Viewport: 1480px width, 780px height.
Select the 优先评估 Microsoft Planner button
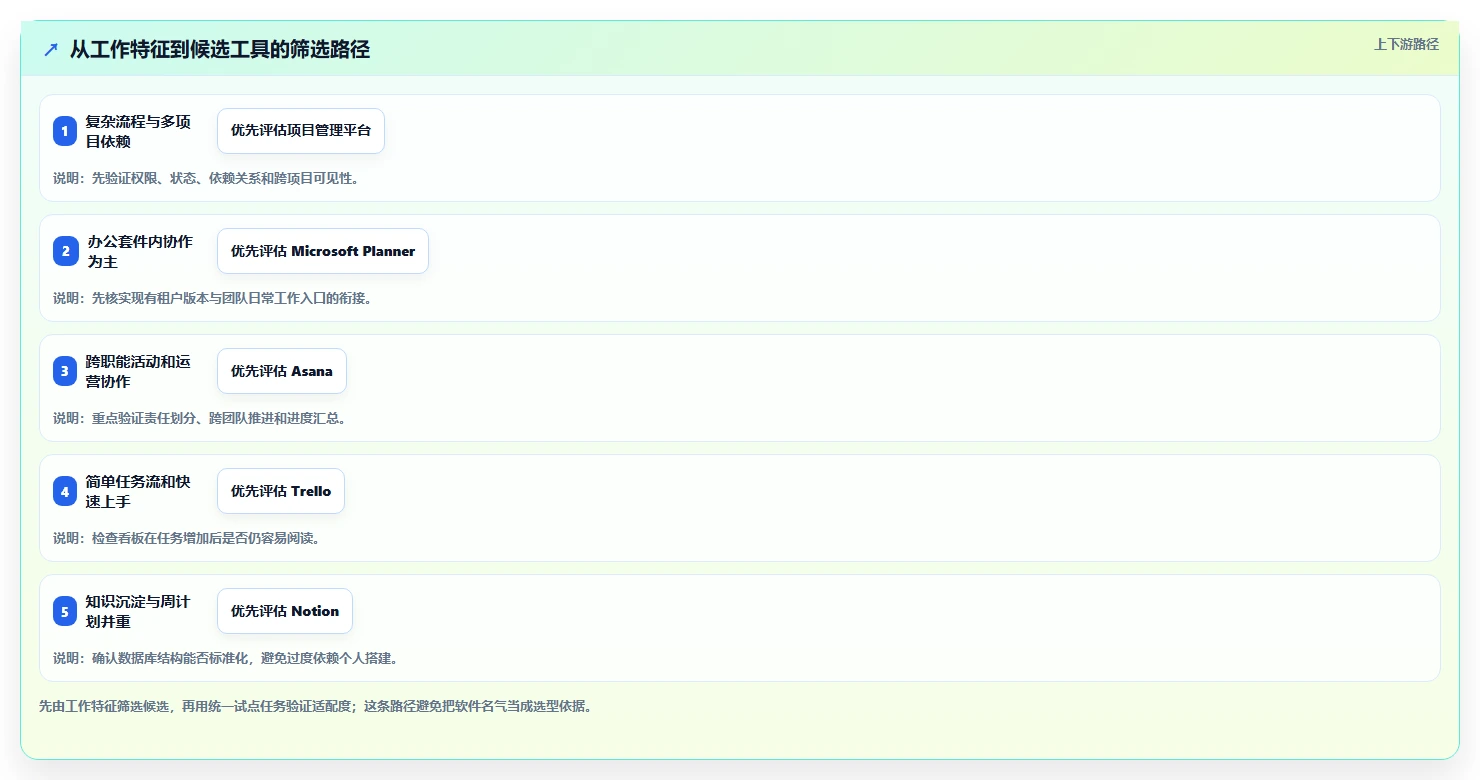pos(323,251)
